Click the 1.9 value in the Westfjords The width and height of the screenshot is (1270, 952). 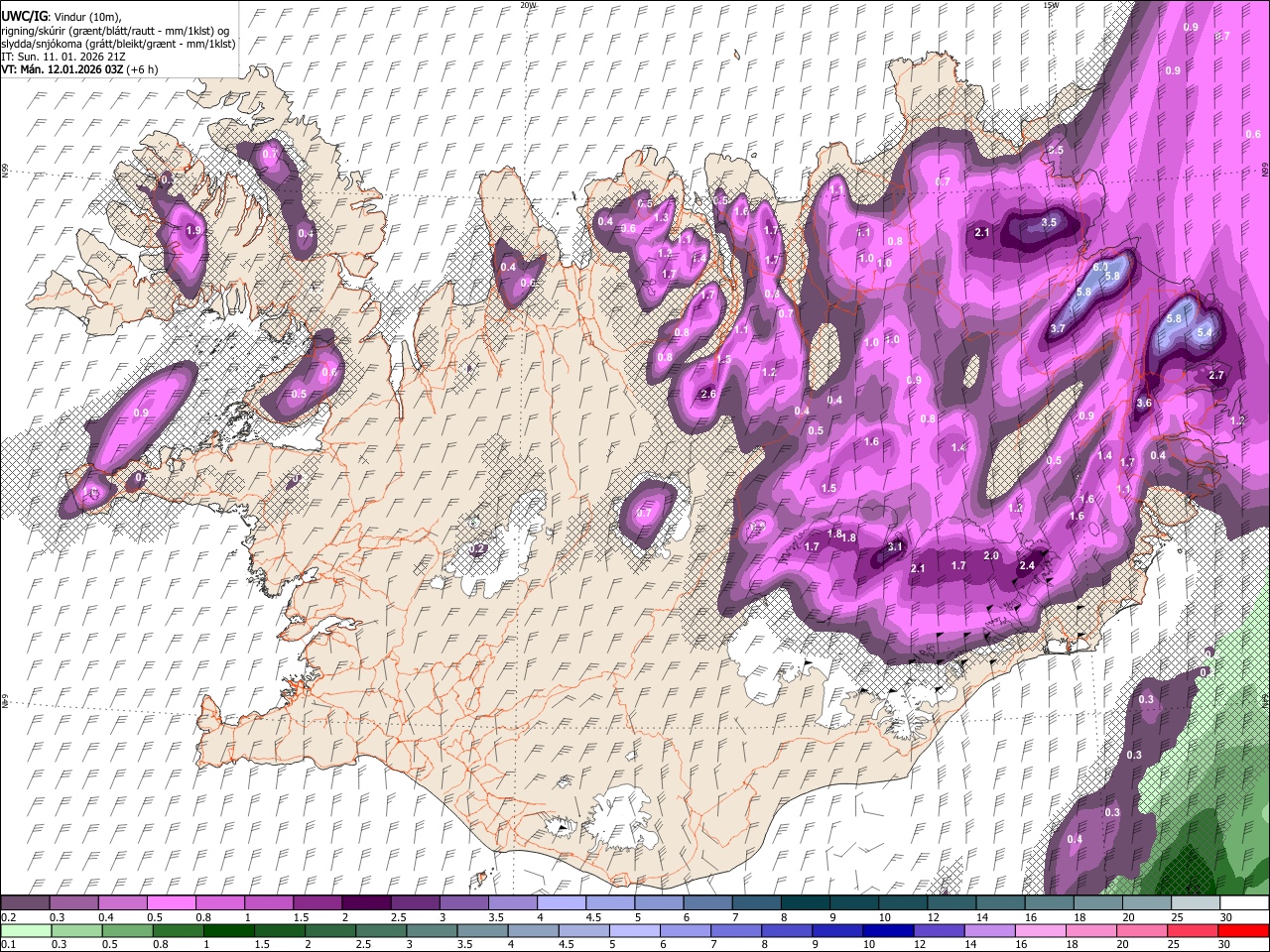point(193,230)
